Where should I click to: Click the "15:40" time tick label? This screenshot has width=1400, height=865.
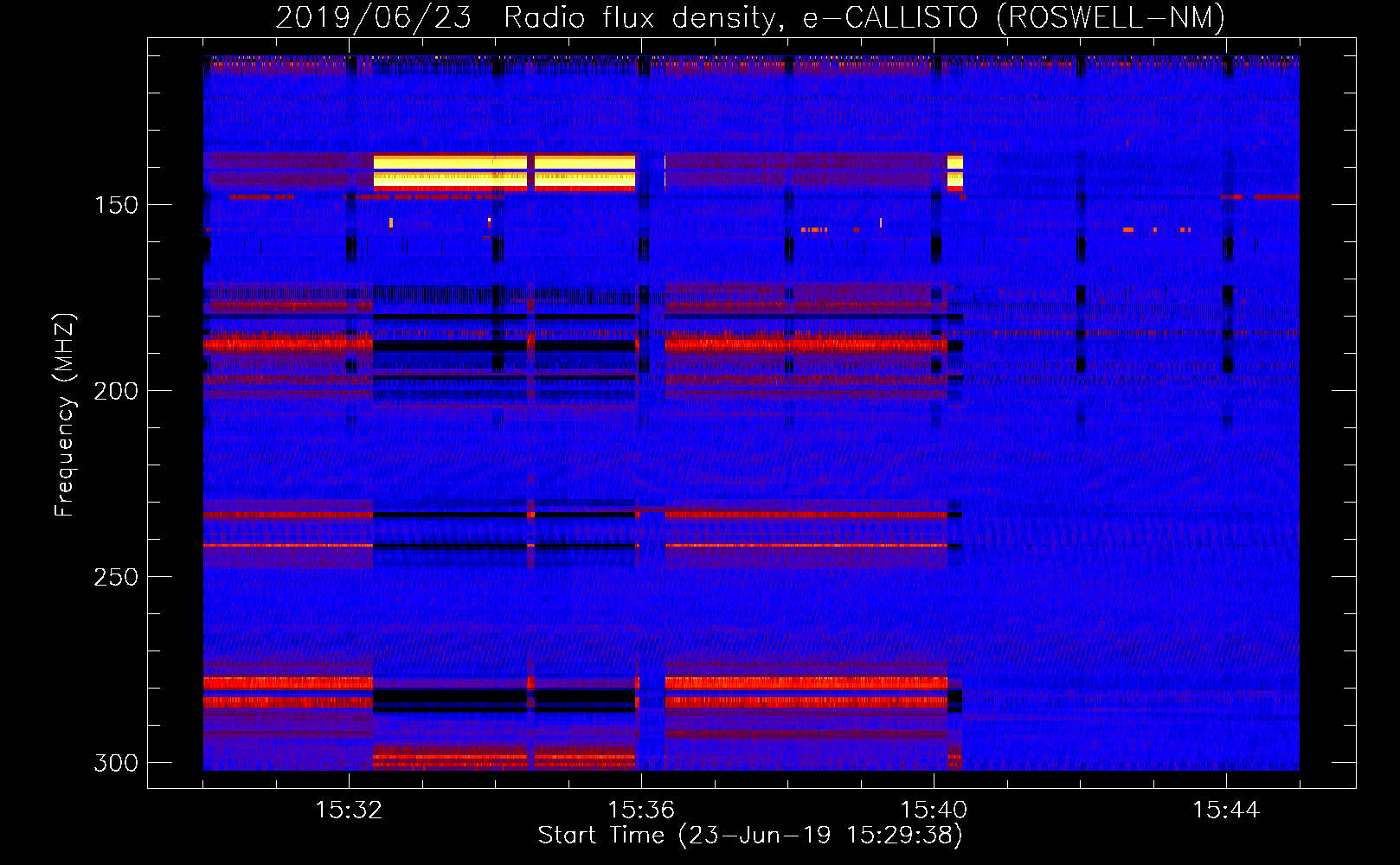coord(934,811)
